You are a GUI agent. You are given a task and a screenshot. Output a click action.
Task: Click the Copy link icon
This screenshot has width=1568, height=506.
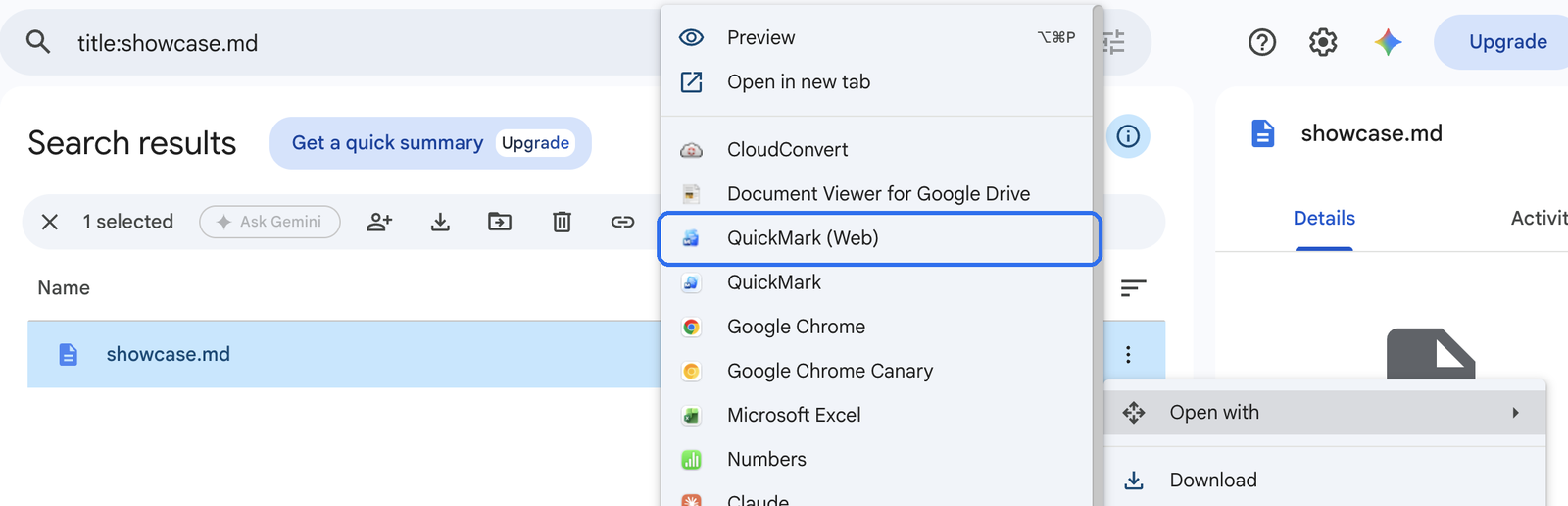point(622,222)
